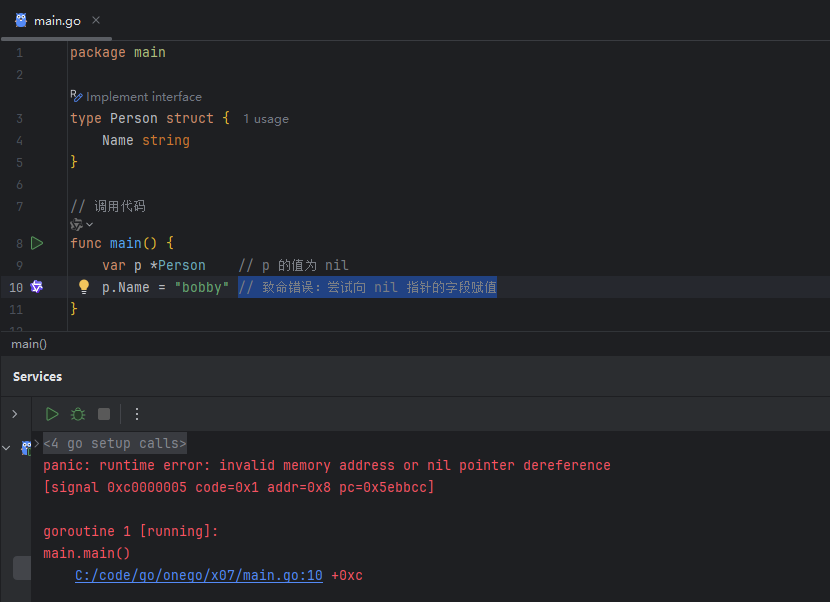
Task: Start debugging with the bug icon
Action: coord(78,414)
